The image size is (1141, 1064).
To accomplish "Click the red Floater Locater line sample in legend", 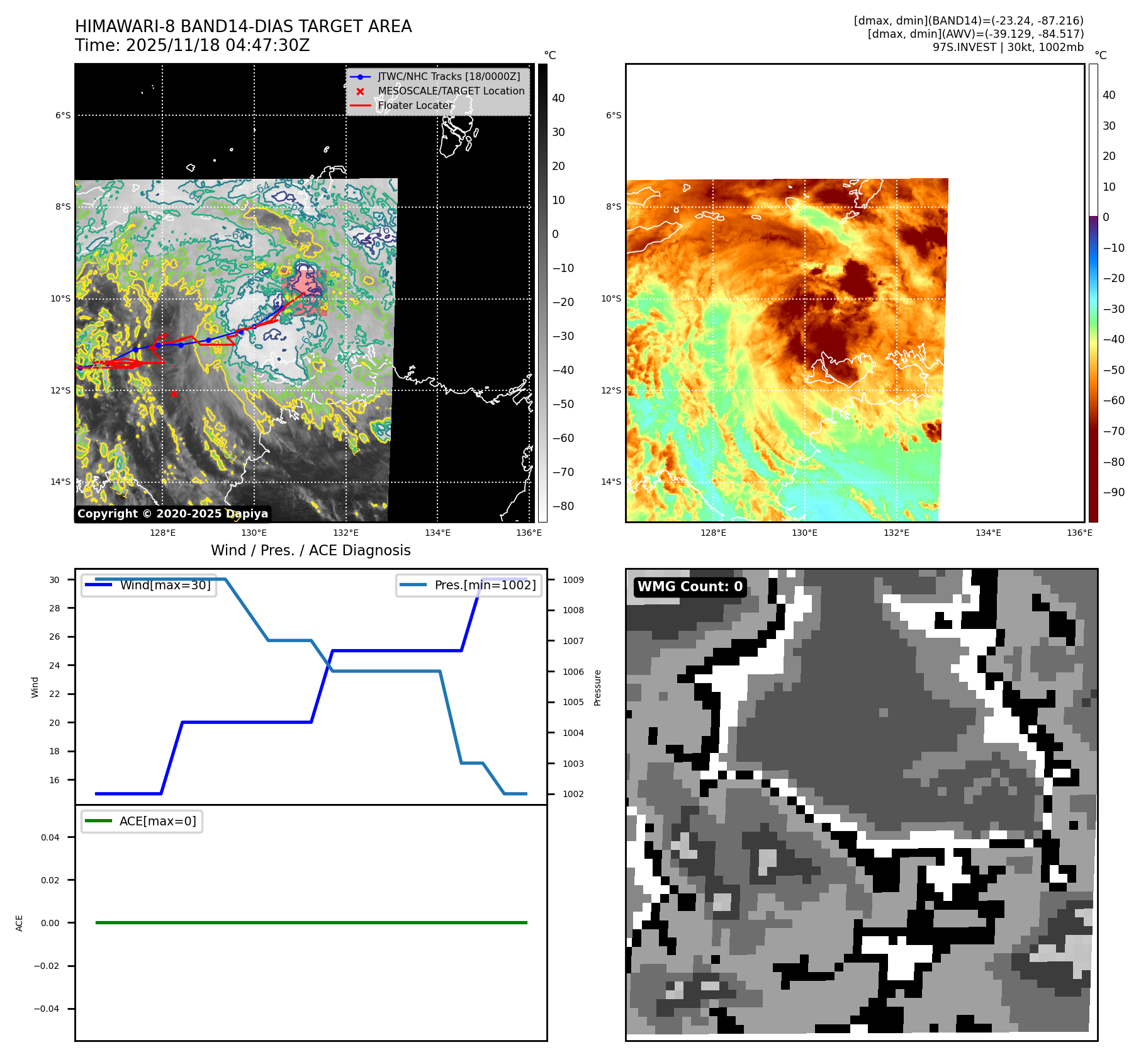I will click(x=360, y=106).
